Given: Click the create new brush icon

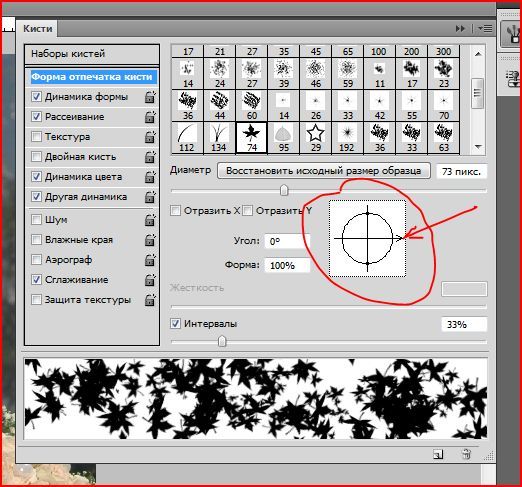Looking at the screenshot, I should (438, 454).
